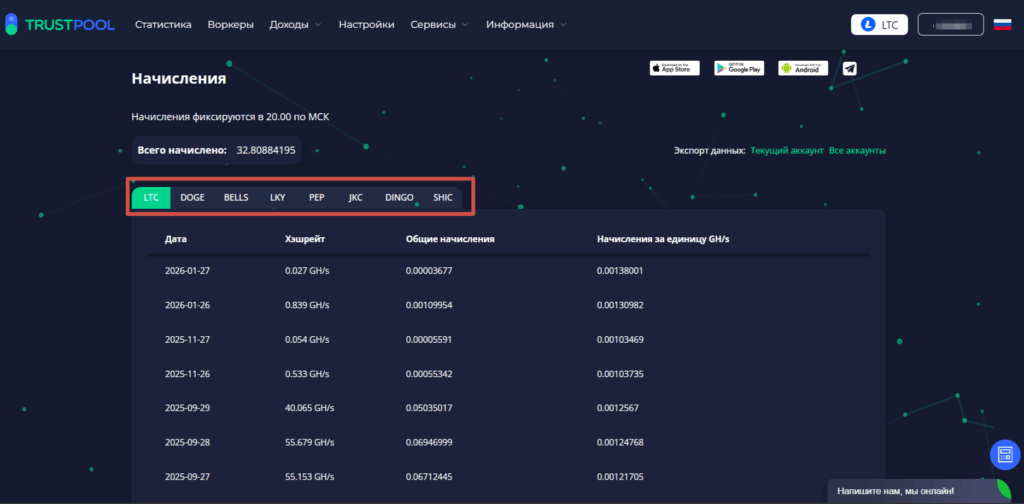Click per-unit value 0.00124768

[620, 443]
